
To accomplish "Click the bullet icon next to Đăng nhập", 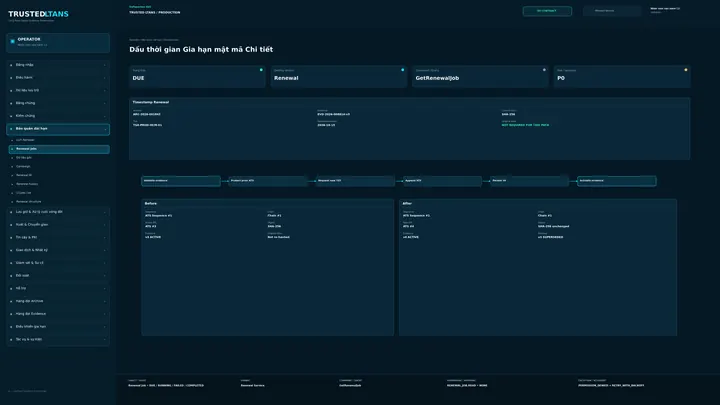I will click(x=11, y=65).
